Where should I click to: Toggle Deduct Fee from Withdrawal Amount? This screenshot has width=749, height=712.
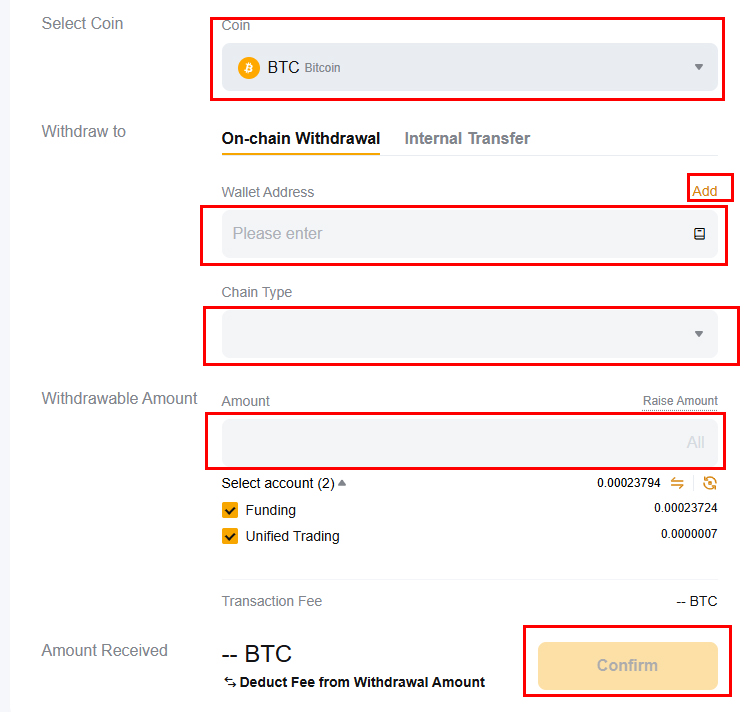point(362,682)
